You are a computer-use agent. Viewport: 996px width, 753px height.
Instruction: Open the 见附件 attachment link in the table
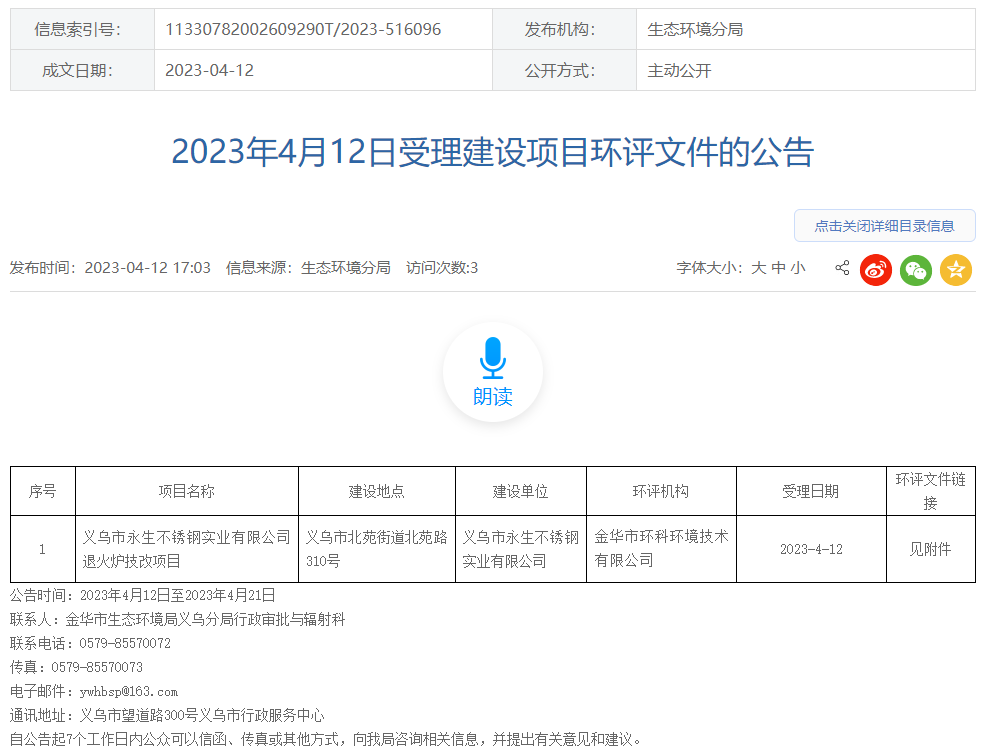click(x=930, y=549)
